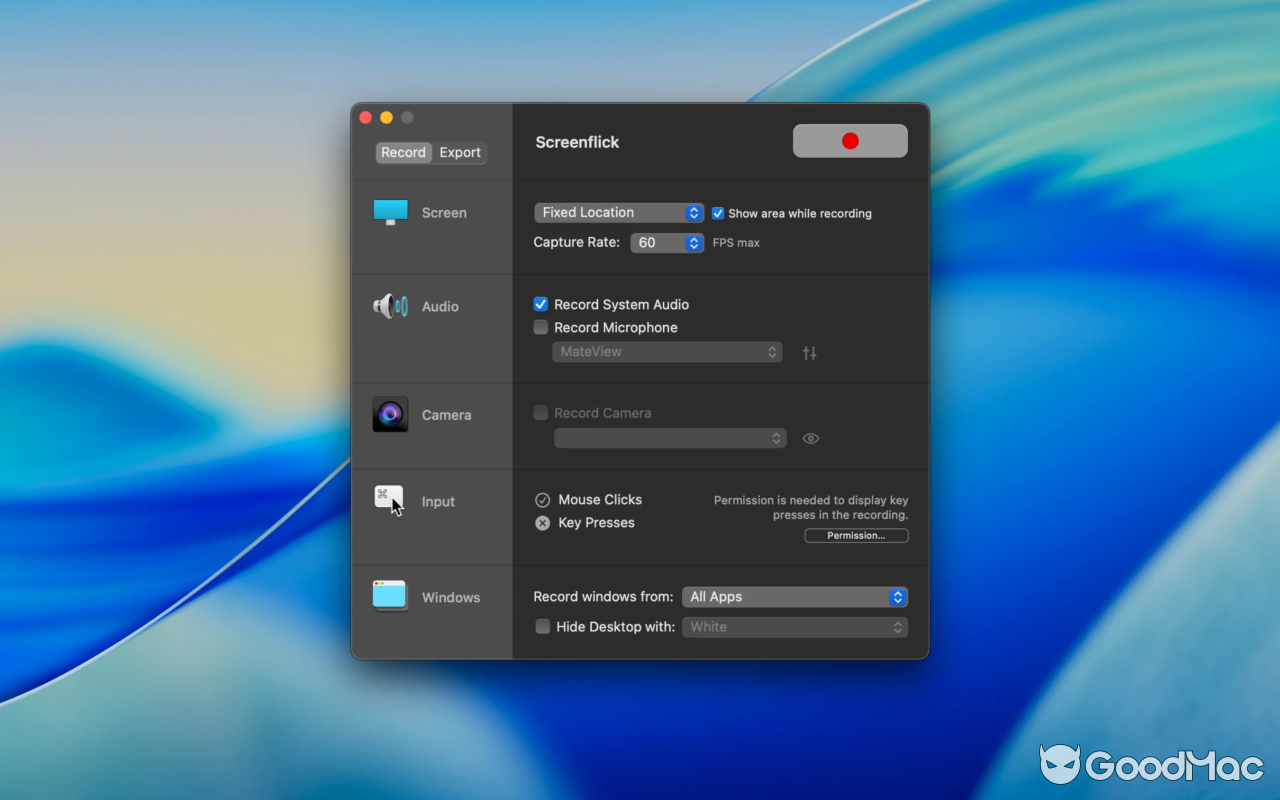Expand Capture Rate 60 FPS dropdown
1280x800 pixels.
pos(667,243)
